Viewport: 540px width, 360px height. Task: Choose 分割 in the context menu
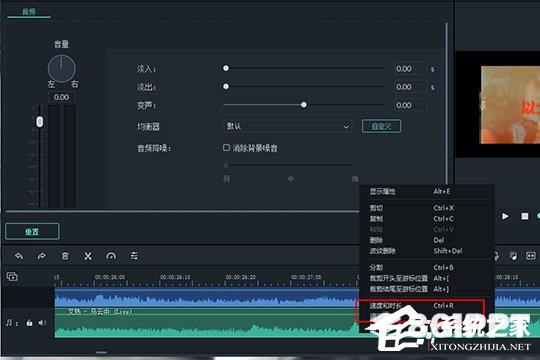pos(427,267)
